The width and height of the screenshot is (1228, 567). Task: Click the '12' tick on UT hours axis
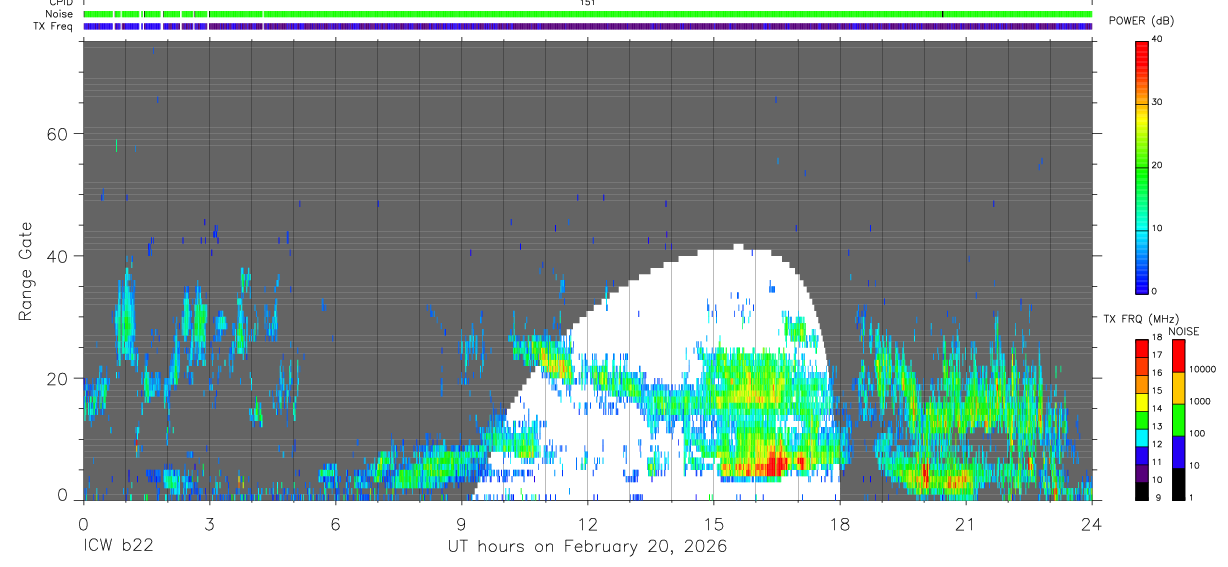click(x=587, y=523)
